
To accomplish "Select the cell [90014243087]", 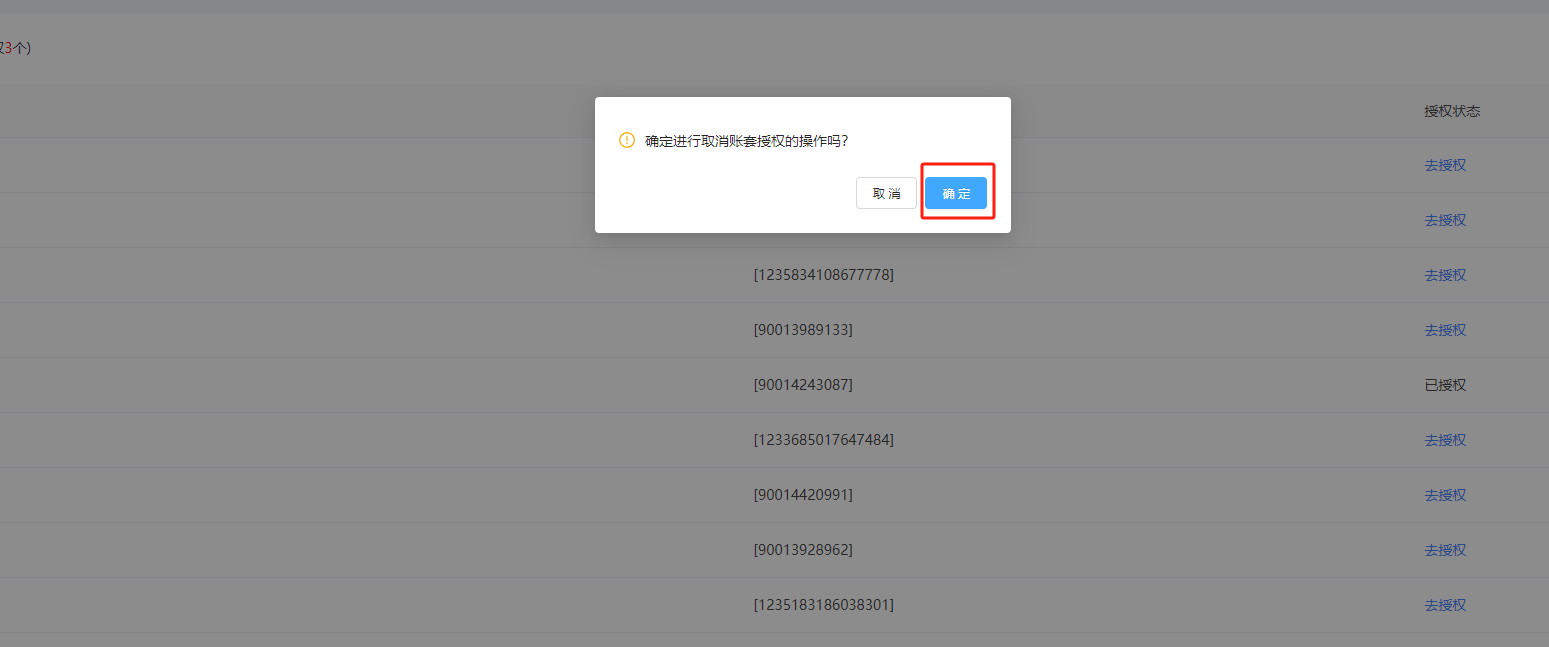I will 803,385.
